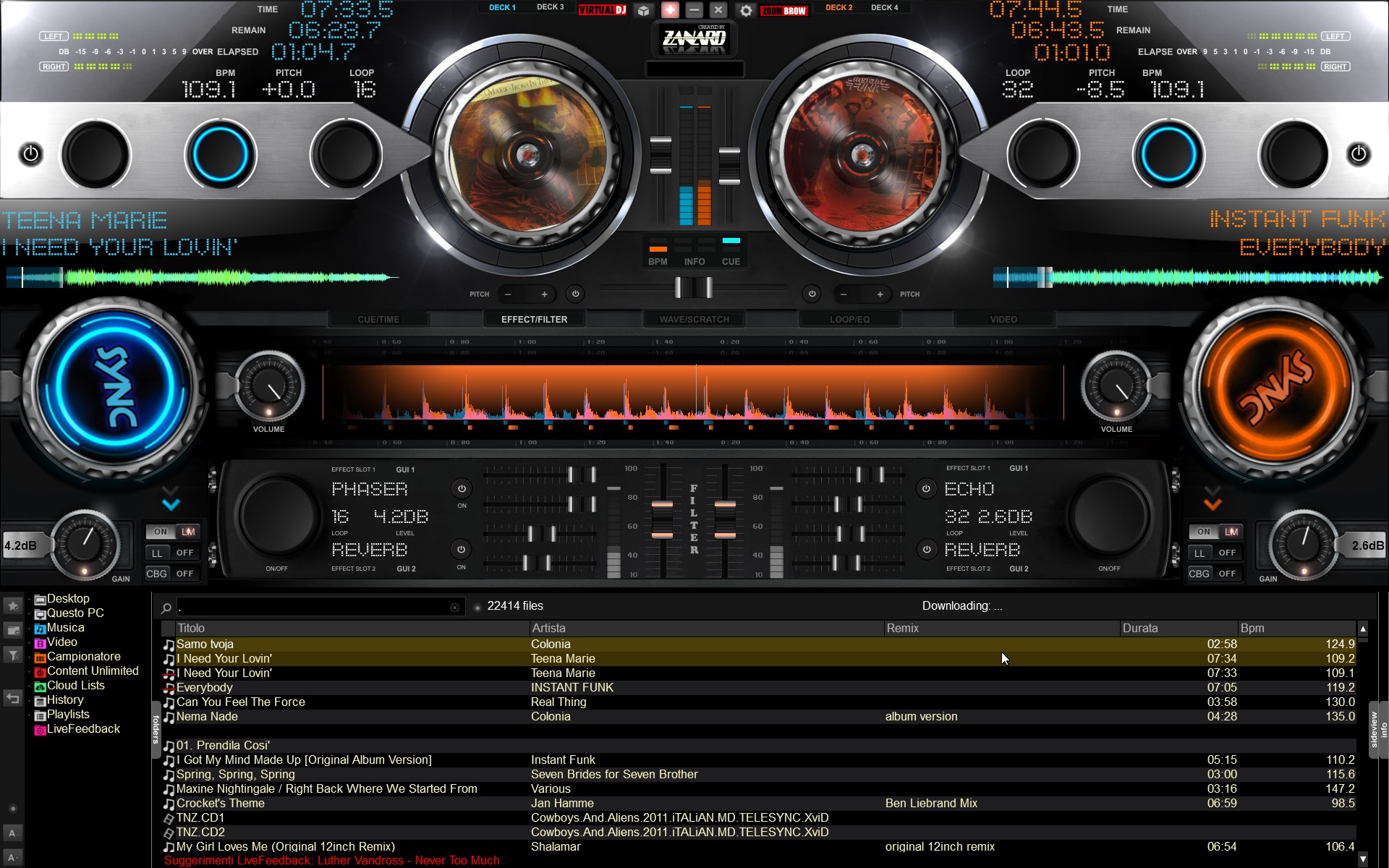
Task: Select the DECK 3 button
Action: [550, 7]
